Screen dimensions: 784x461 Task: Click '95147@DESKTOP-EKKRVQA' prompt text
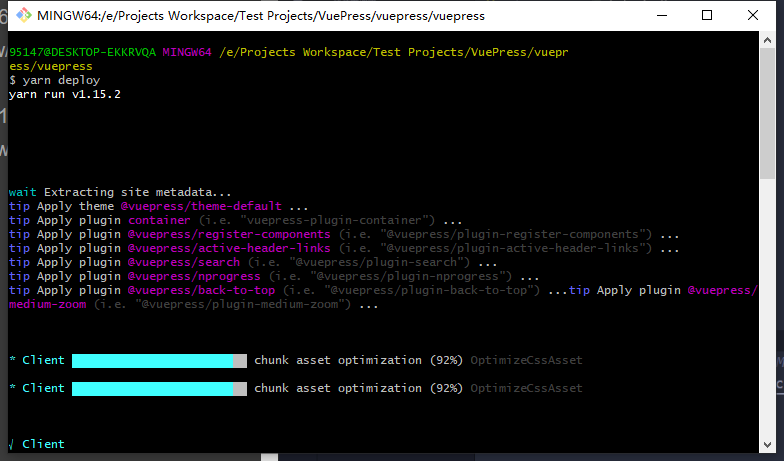click(82, 52)
